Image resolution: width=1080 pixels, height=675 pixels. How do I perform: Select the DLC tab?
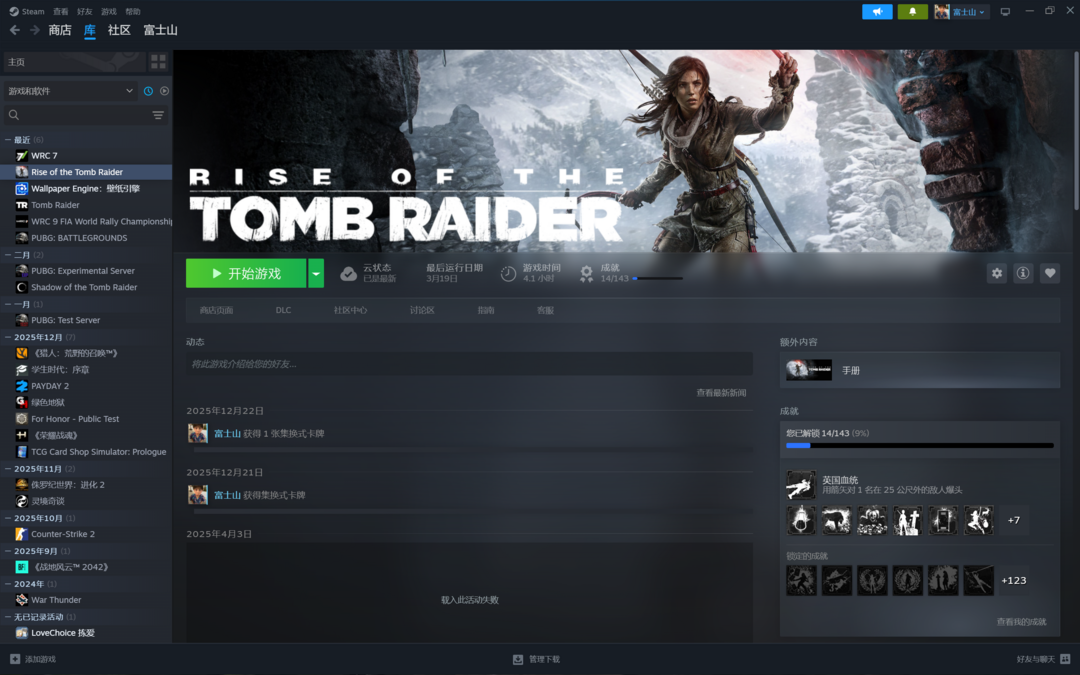click(283, 310)
